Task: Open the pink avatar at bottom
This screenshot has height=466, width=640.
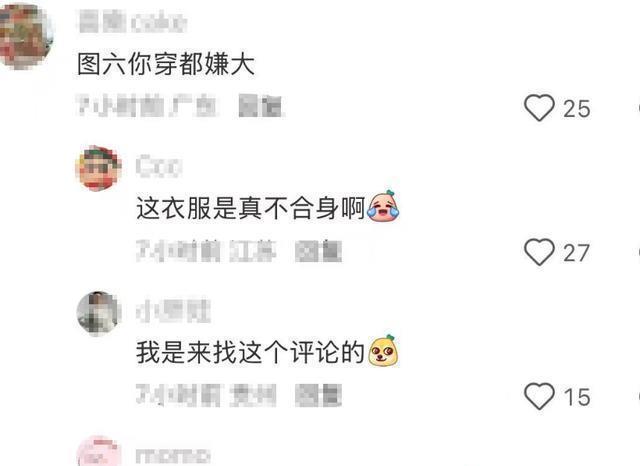Action: pyautogui.click(x=99, y=451)
